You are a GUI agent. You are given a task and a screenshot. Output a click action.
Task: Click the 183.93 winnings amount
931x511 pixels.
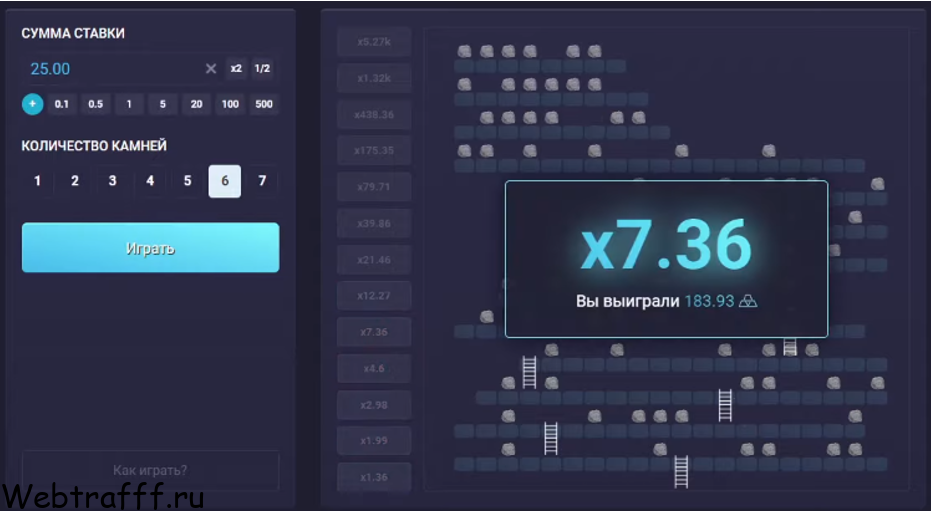click(x=710, y=301)
